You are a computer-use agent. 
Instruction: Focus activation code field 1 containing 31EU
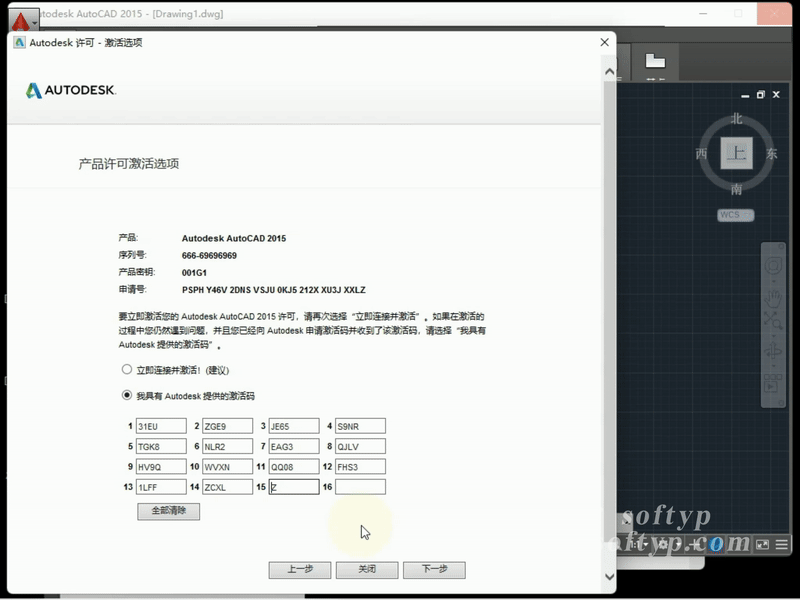point(161,426)
